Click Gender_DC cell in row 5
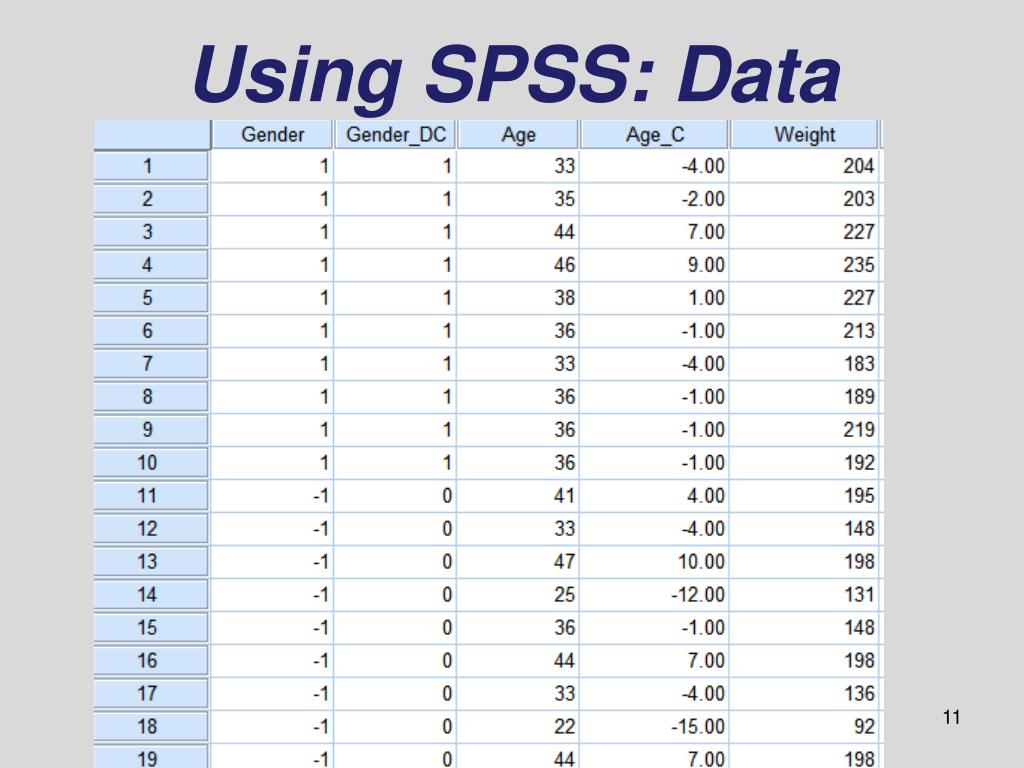 coord(395,298)
